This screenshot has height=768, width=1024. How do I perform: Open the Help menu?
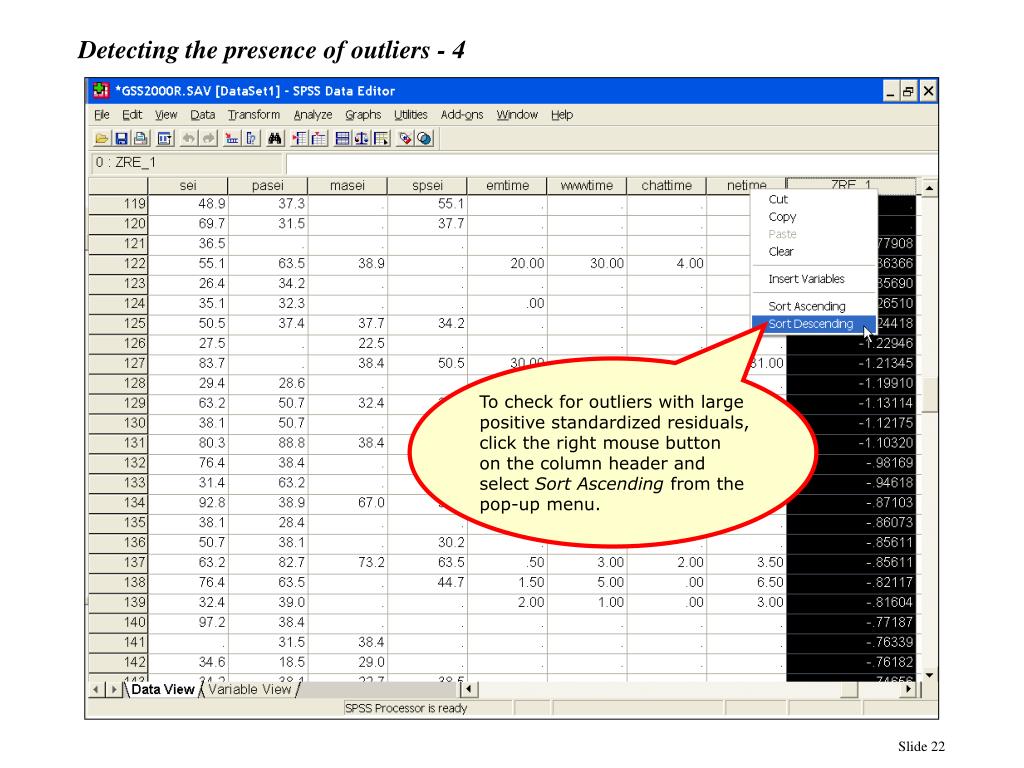click(x=562, y=115)
